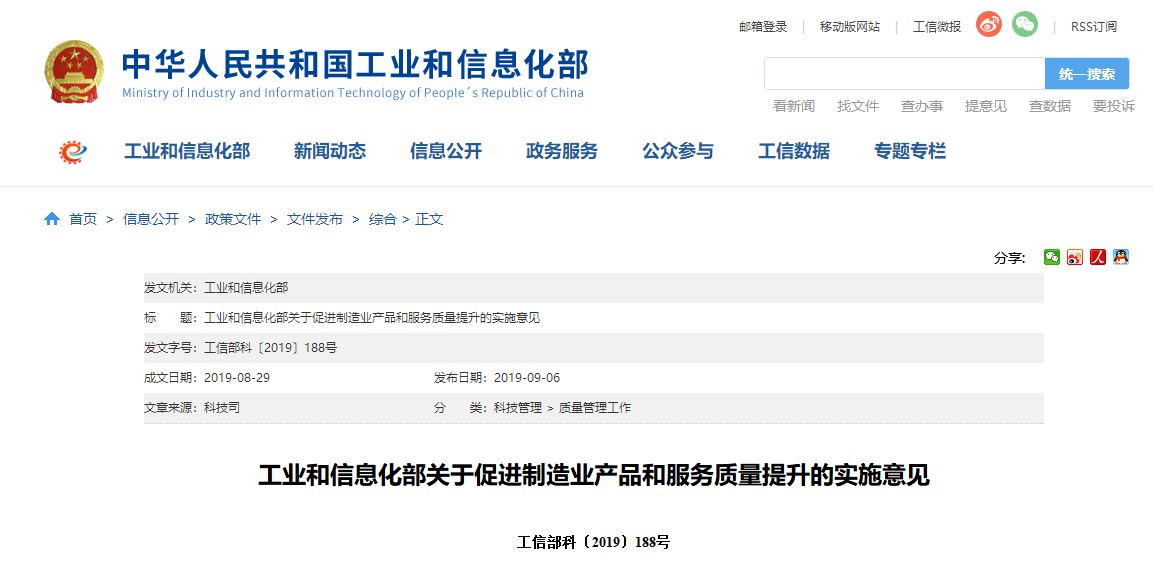Click the red Weibo icon in header
The width and height of the screenshot is (1153, 563).
click(988, 25)
